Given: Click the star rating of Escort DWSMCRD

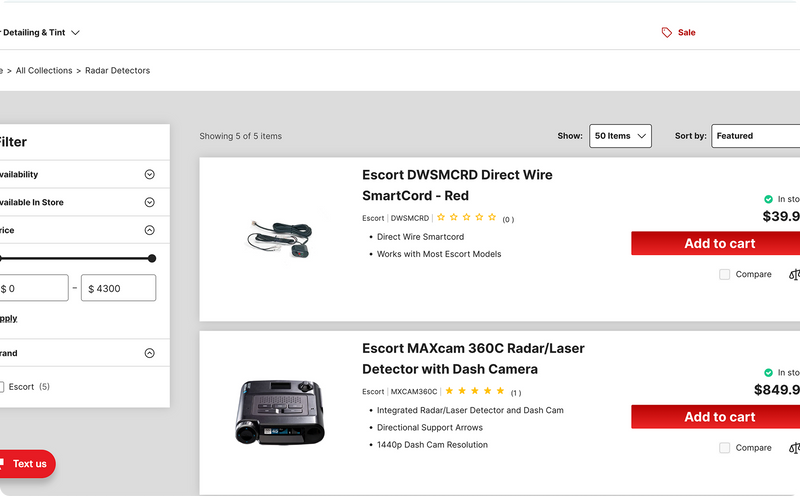Looking at the screenshot, I should (471, 217).
